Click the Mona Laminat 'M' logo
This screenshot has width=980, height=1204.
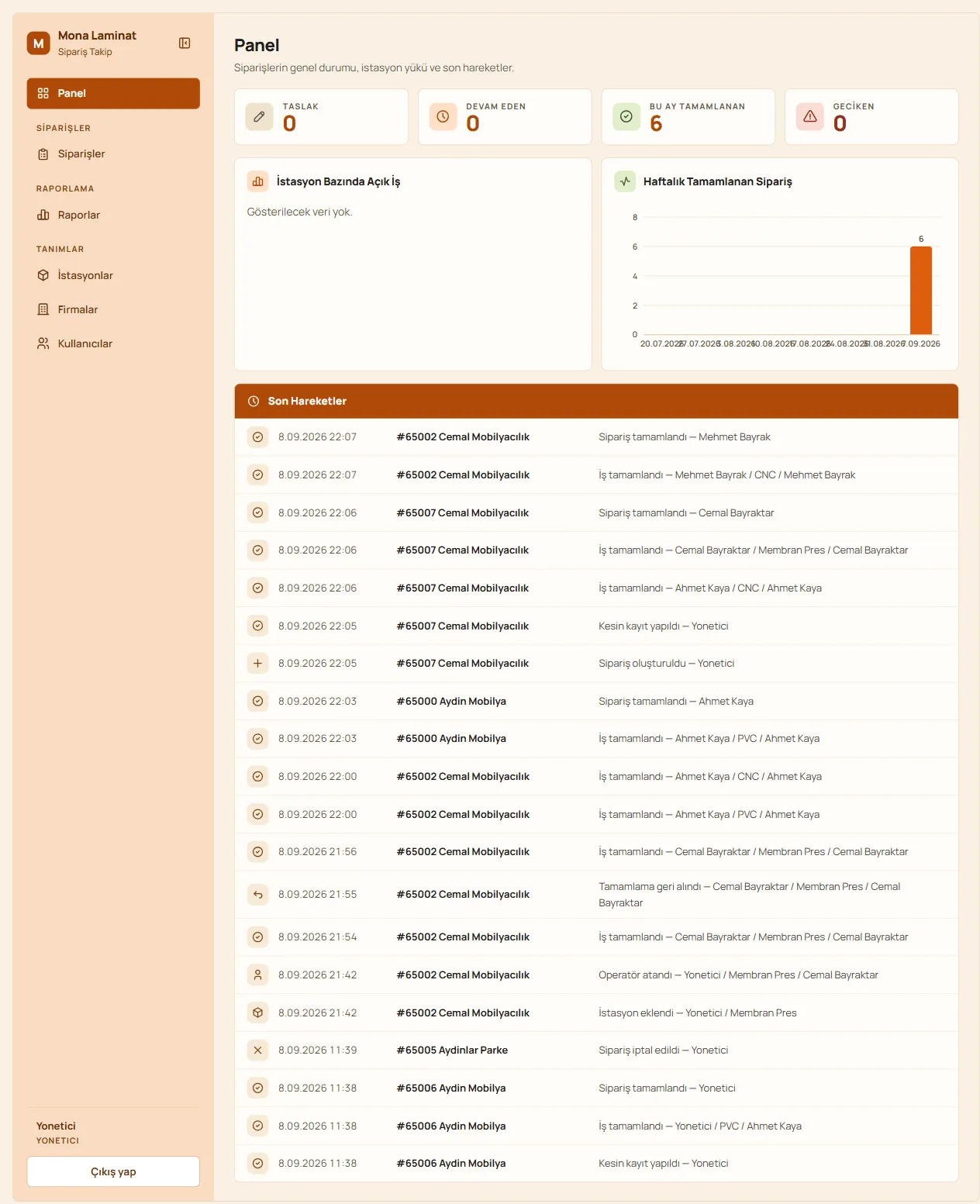[39, 43]
